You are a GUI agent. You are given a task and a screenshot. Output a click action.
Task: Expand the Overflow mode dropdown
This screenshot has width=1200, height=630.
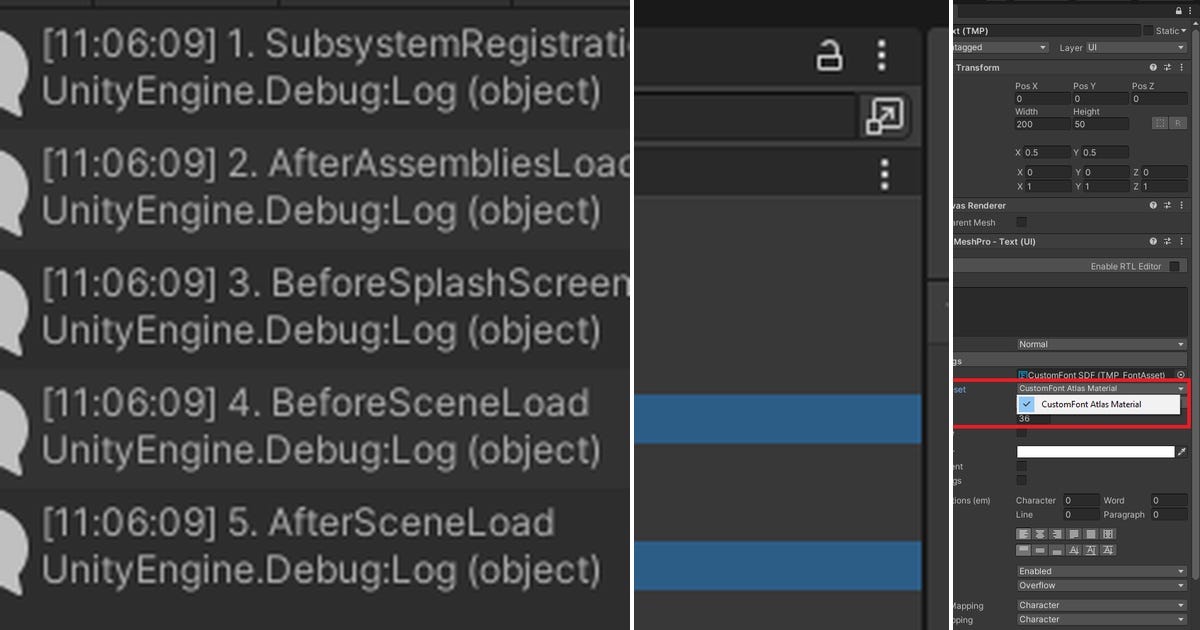1101,585
